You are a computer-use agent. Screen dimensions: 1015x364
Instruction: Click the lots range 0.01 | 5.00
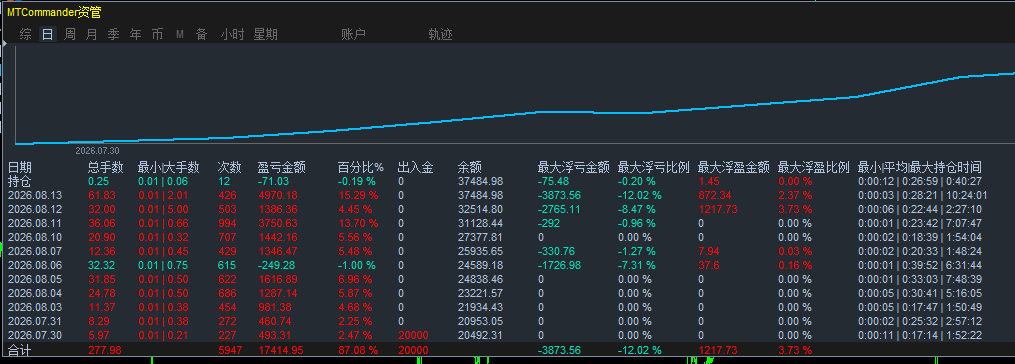point(163,209)
